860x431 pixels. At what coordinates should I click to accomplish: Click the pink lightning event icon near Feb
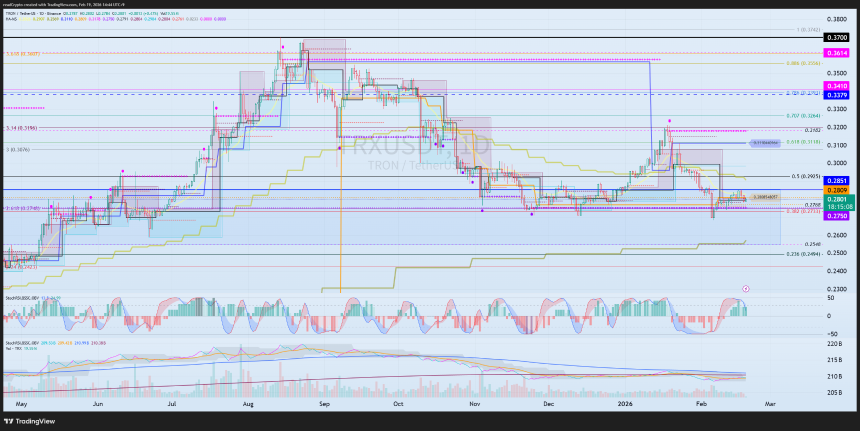pyautogui.click(x=745, y=288)
